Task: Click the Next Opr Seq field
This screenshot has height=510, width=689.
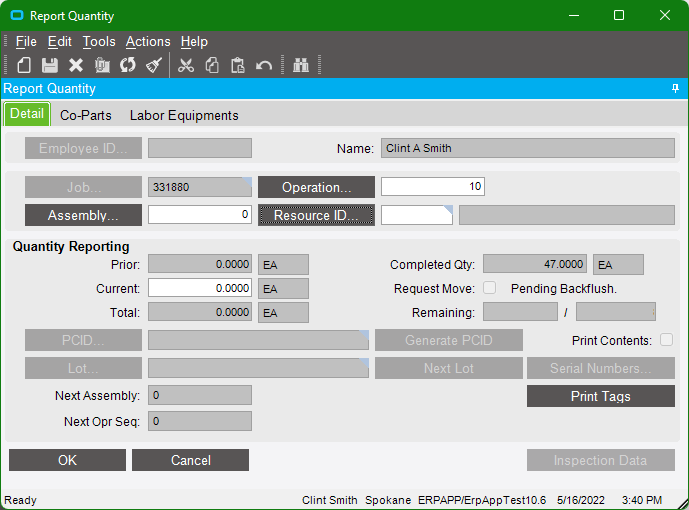Action: [199, 421]
